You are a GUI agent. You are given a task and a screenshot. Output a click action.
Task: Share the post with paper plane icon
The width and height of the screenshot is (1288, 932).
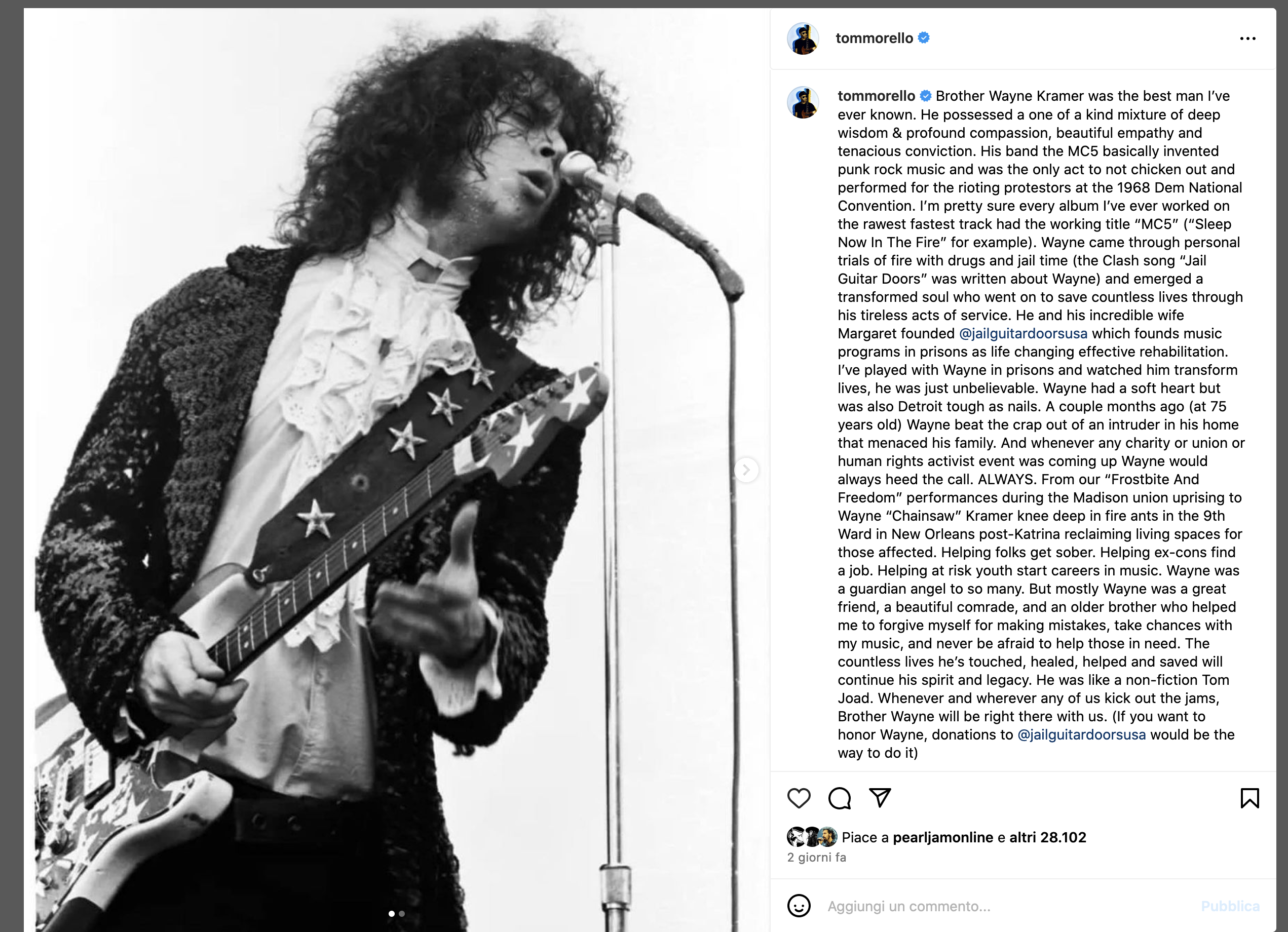pyautogui.click(x=880, y=797)
